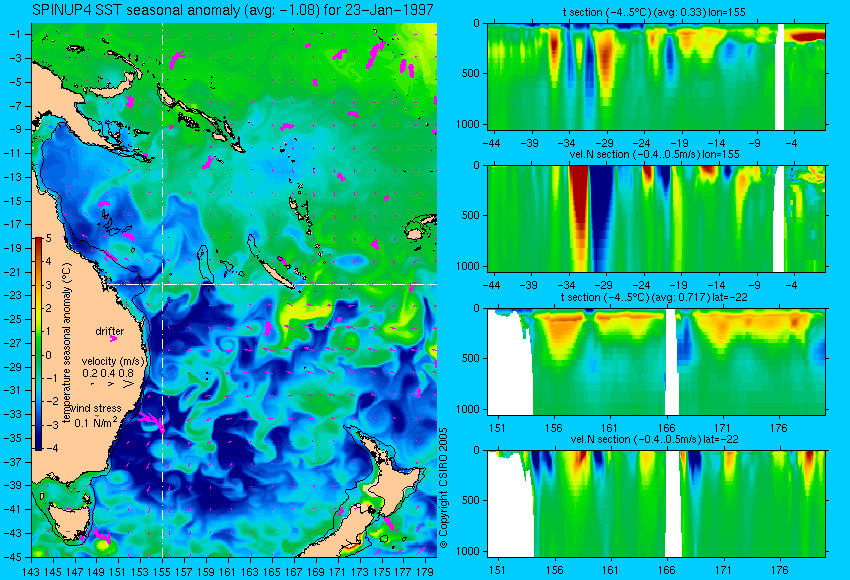Click the 'Copyright CSIRO 2005' vertical text
Image resolution: width=850 pixels, height=580 pixels.
(443, 488)
